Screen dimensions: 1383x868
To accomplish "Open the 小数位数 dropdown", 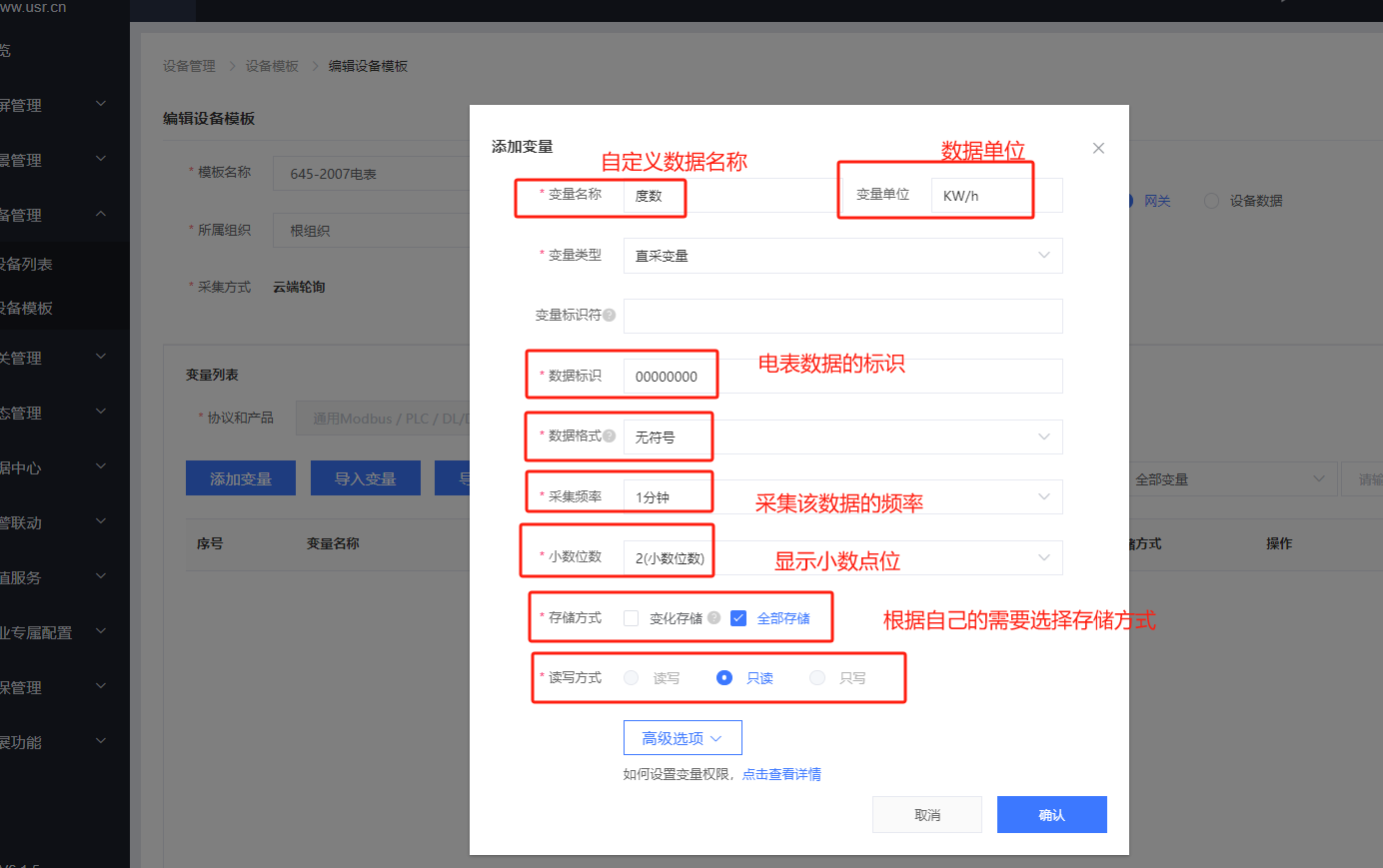I will pos(842,557).
